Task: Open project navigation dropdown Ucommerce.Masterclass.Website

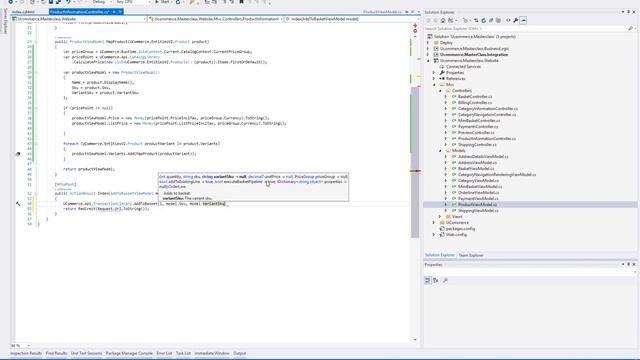Action: click(79, 19)
